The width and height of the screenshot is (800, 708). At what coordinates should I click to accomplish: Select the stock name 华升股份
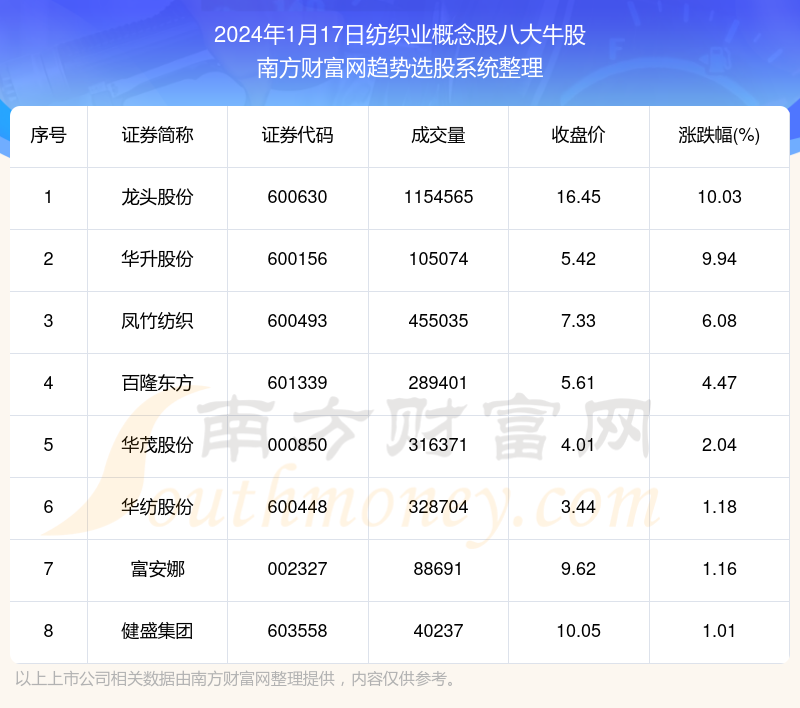pyautogui.click(x=157, y=259)
